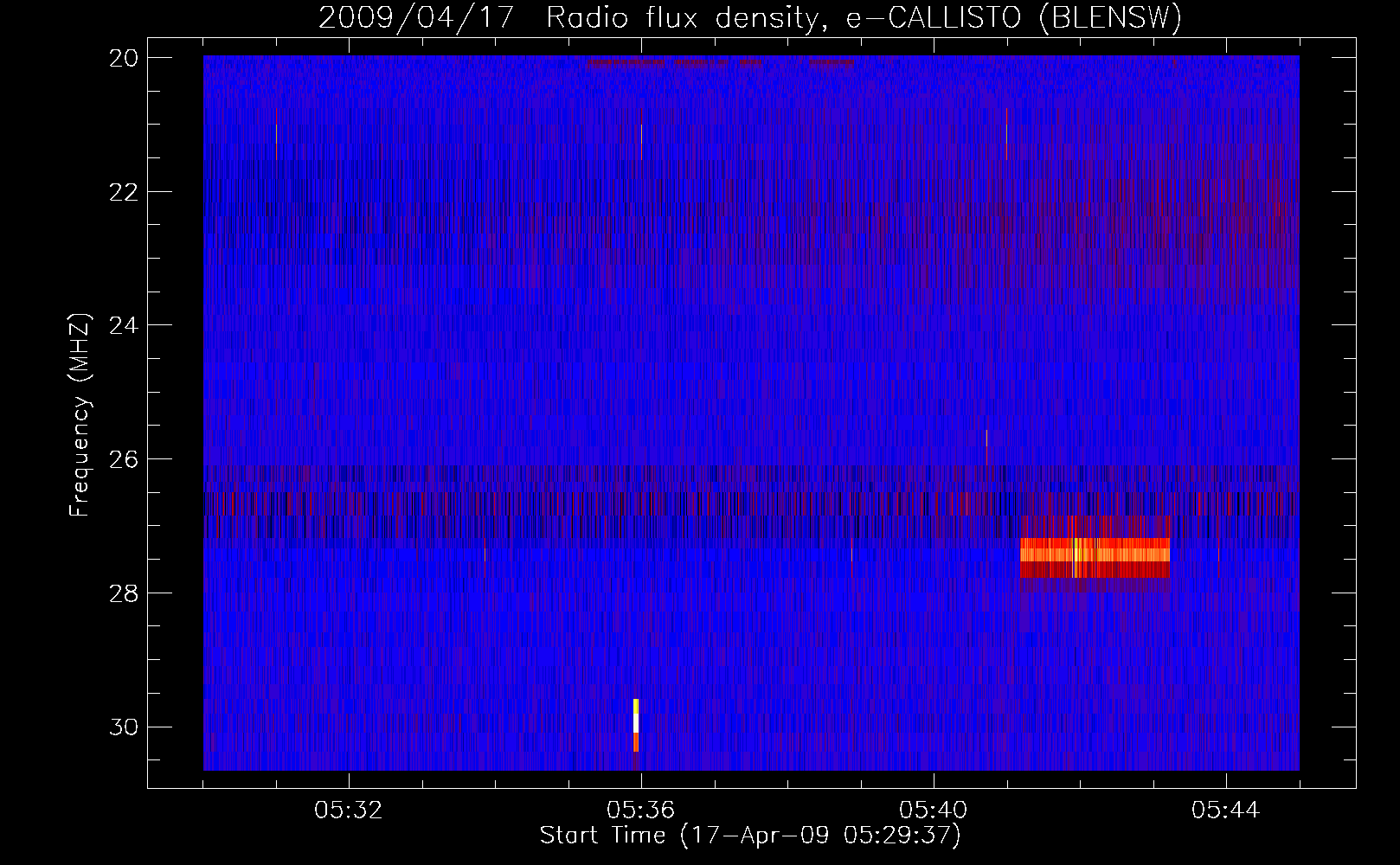Click the white-yellow spike at 05:36 near 30 MHz
Screen dimensions: 1400x865
click(636, 725)
